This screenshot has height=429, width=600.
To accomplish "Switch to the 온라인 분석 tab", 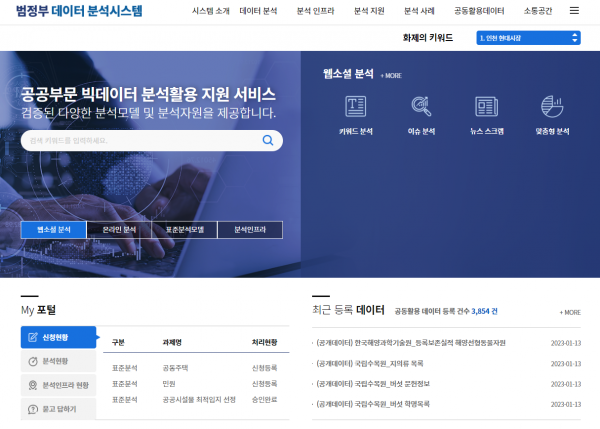I will 119,230.
